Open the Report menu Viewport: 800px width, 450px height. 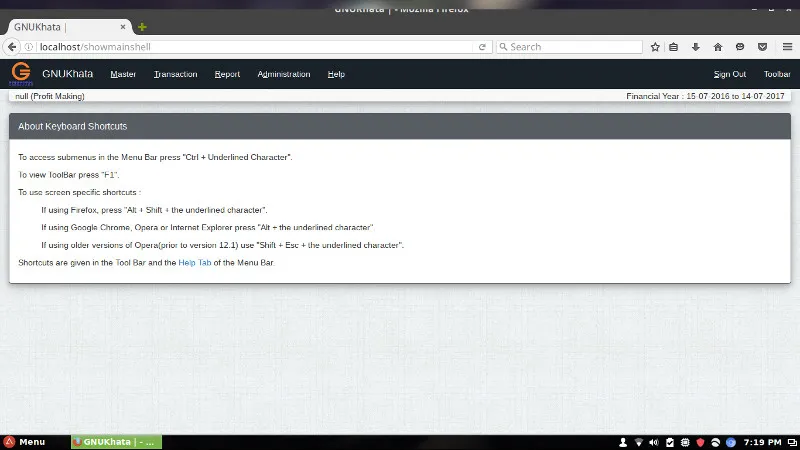[227, 74]
